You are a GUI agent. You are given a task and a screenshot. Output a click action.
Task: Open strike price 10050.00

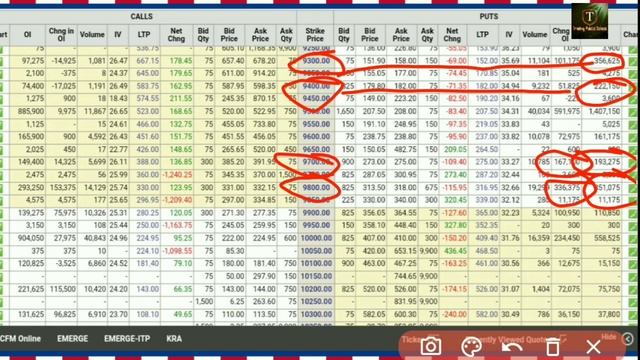316,251
